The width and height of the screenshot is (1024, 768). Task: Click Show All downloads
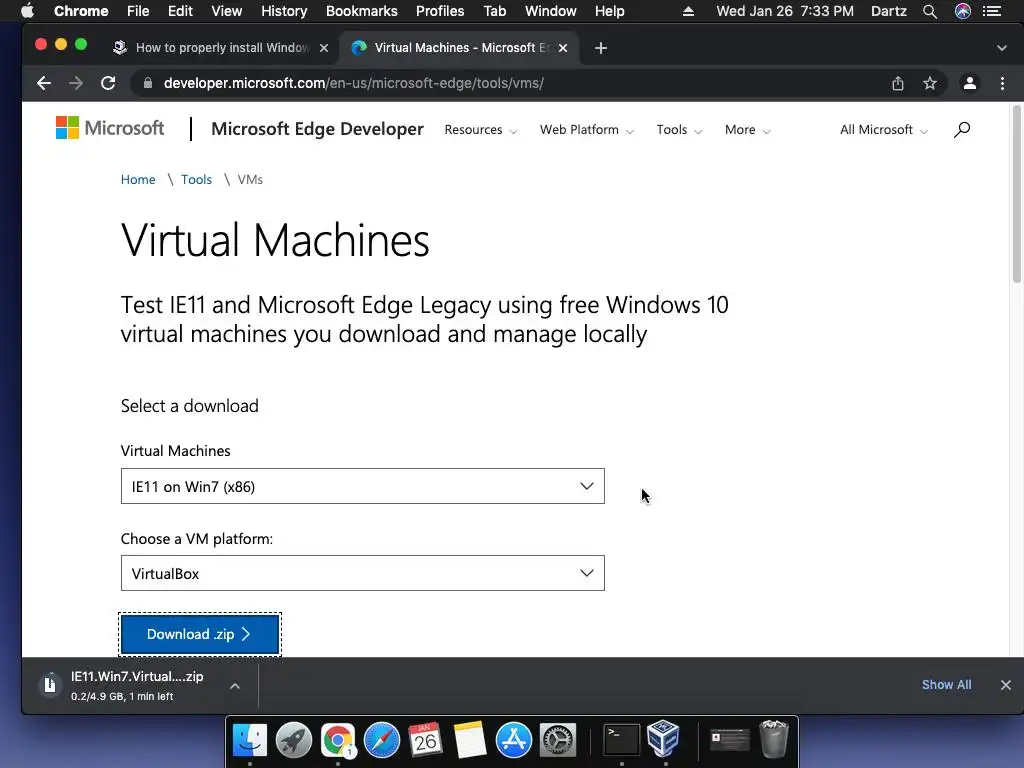pos(946,684)
